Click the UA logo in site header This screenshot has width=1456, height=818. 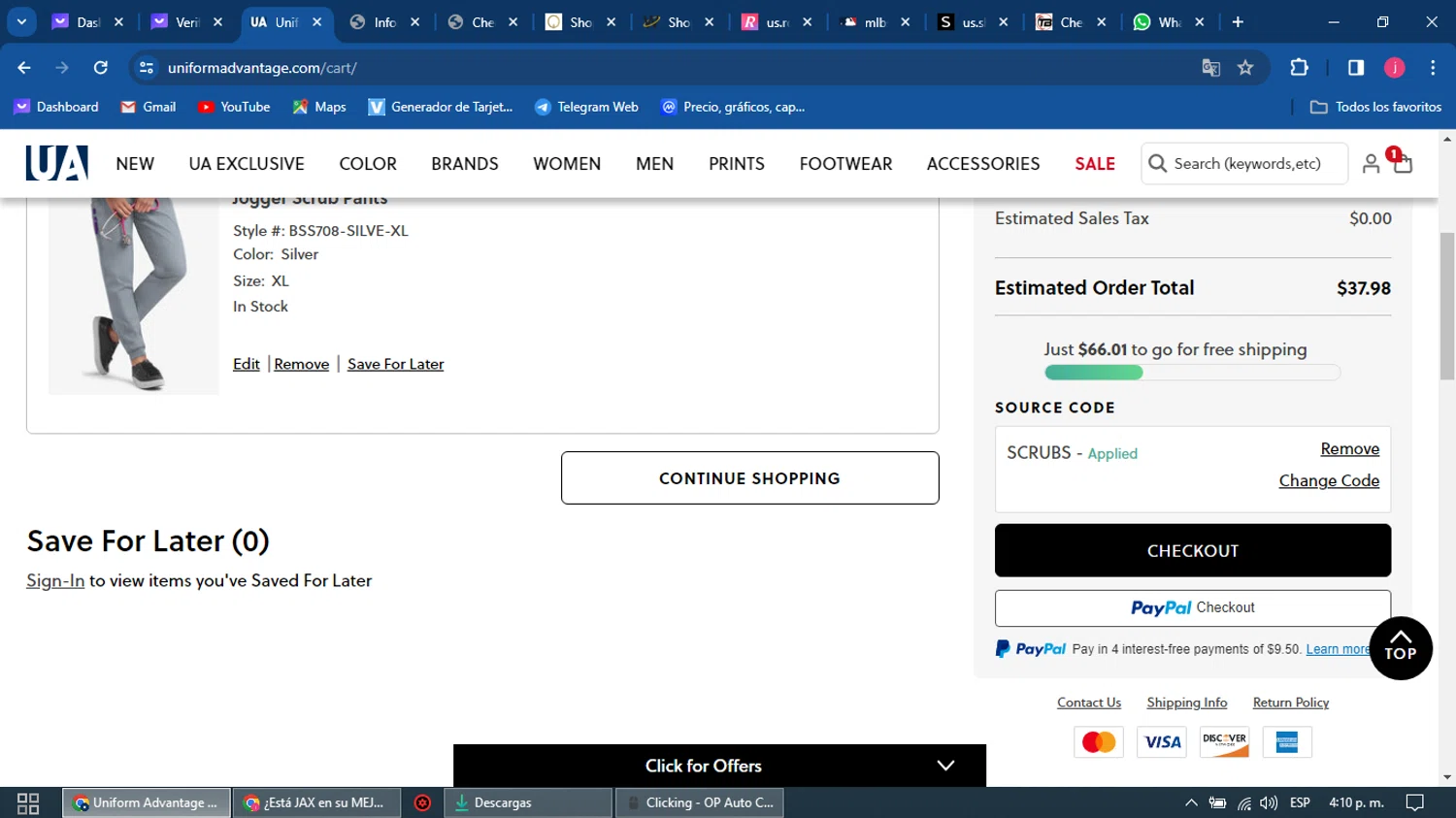[57, 163]
